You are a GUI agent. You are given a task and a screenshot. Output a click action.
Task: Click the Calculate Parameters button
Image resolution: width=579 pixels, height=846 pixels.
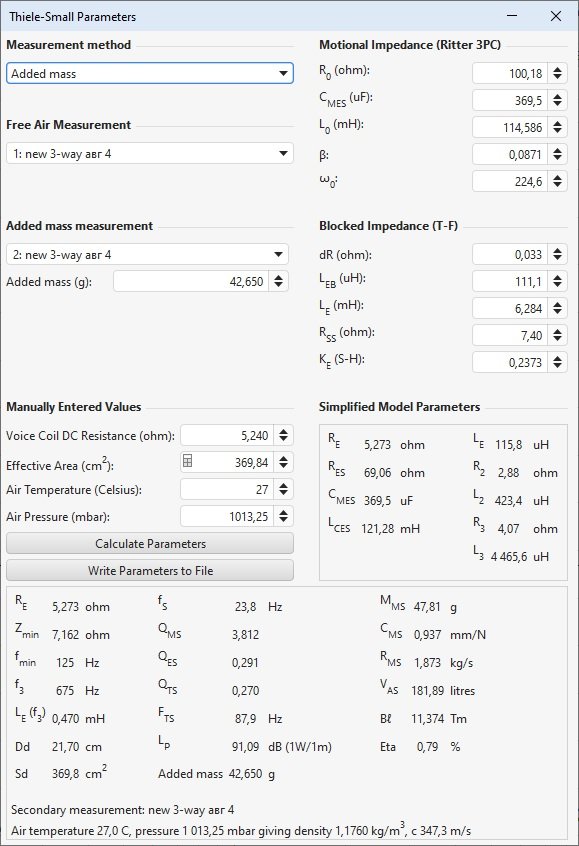[x=150, y=543]
